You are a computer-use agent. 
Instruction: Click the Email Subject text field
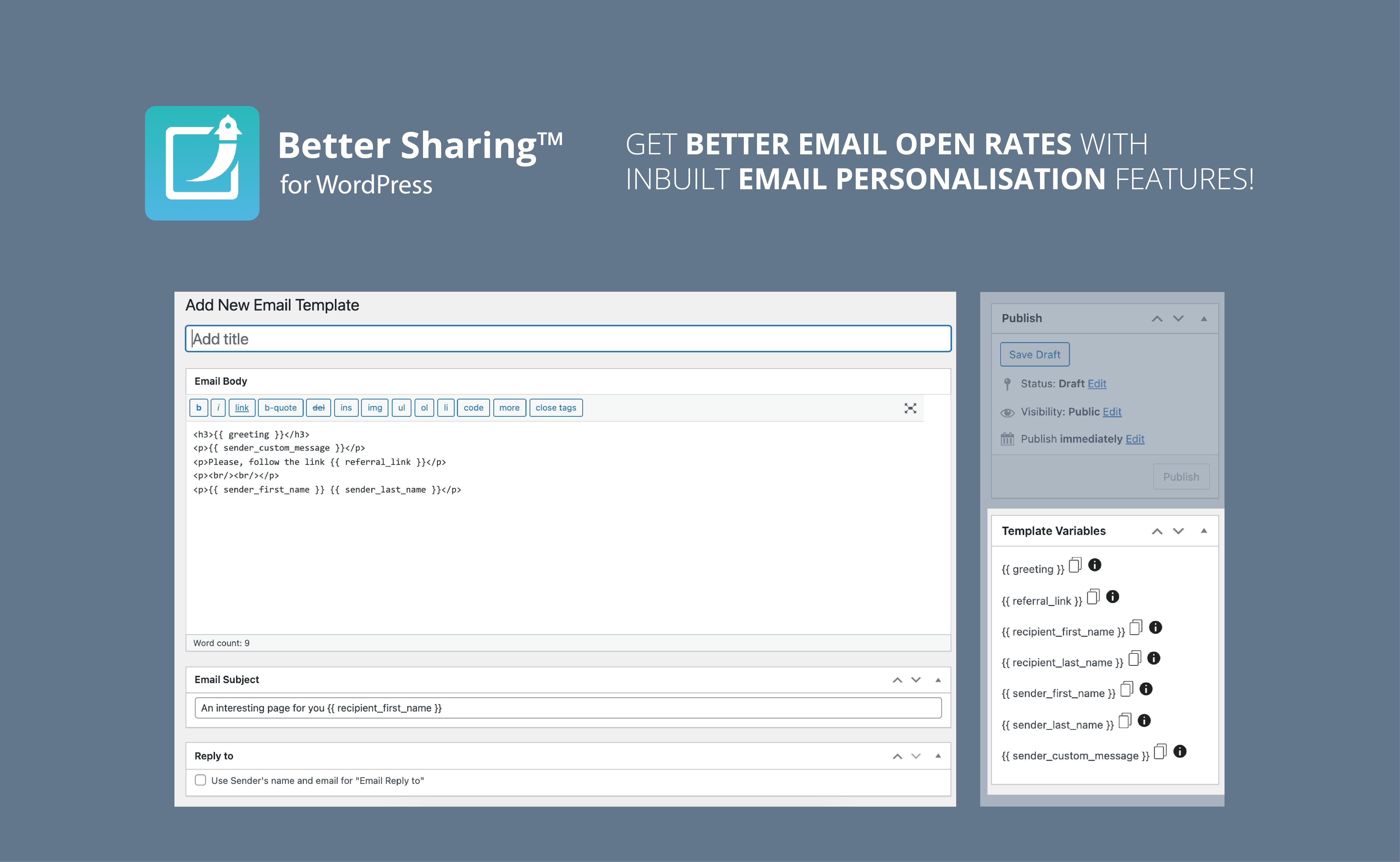568,708
